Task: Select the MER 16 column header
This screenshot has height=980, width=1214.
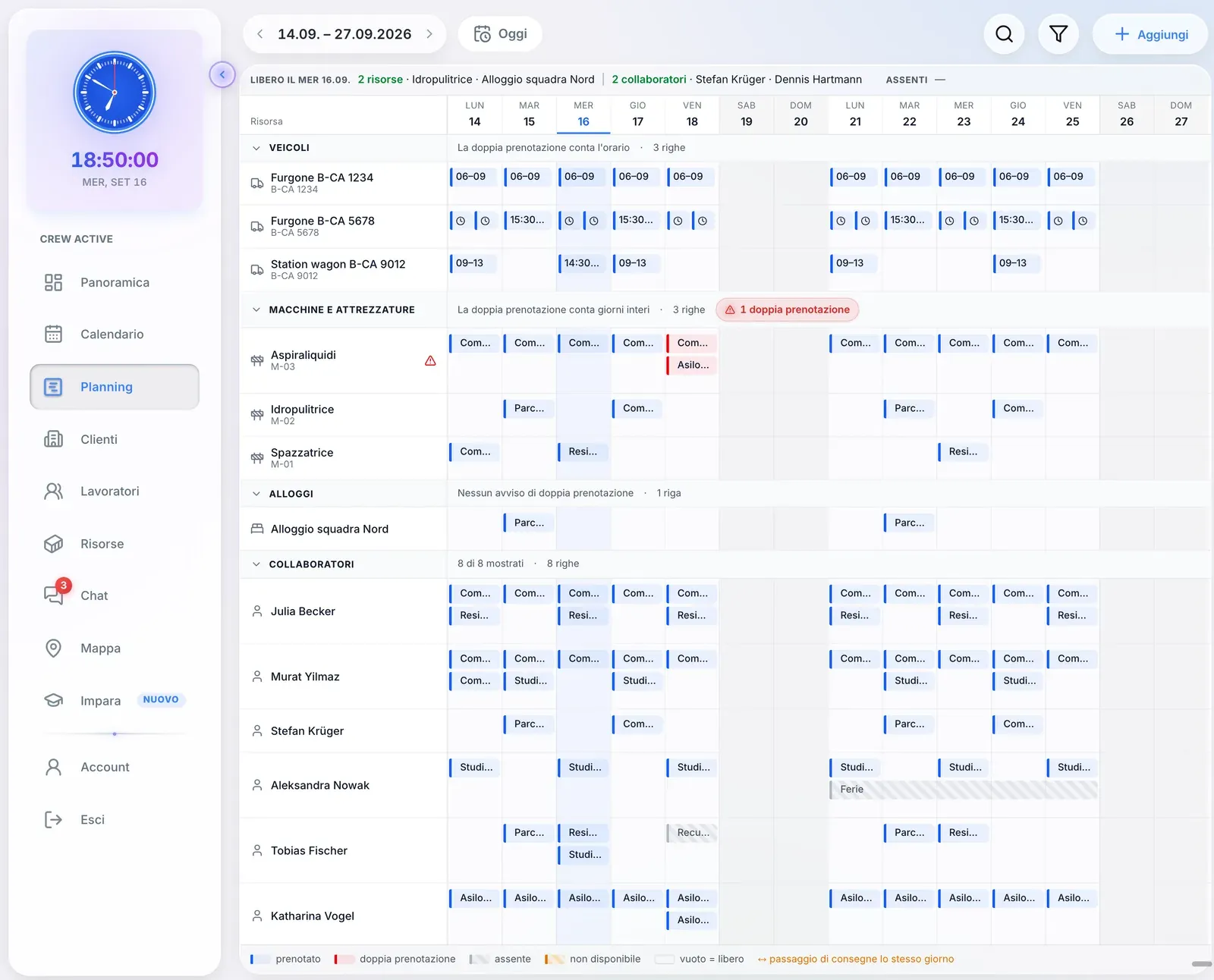Action: (x=583, y=114)
